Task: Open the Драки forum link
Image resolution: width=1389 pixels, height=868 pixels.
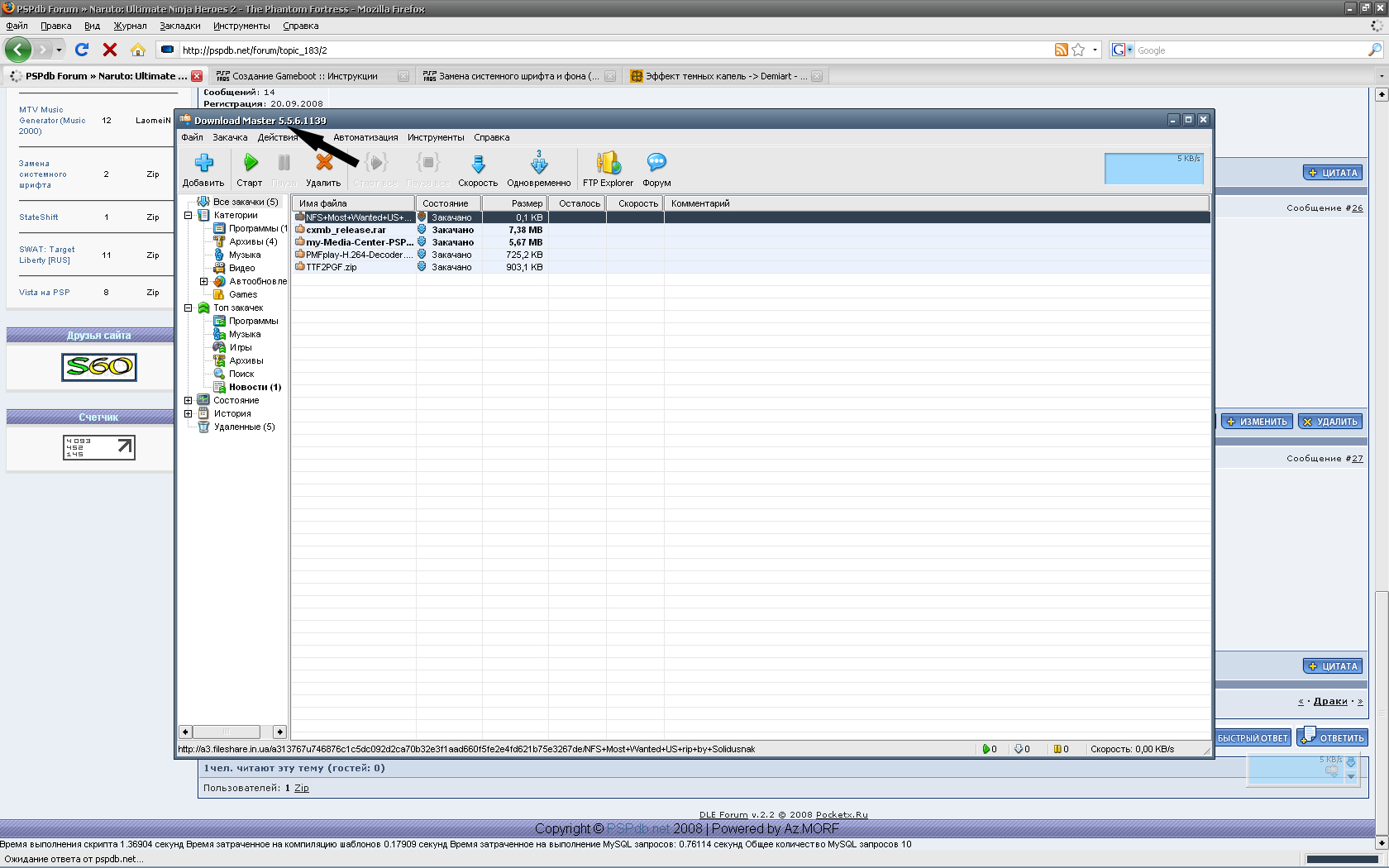Action: 1330,701
